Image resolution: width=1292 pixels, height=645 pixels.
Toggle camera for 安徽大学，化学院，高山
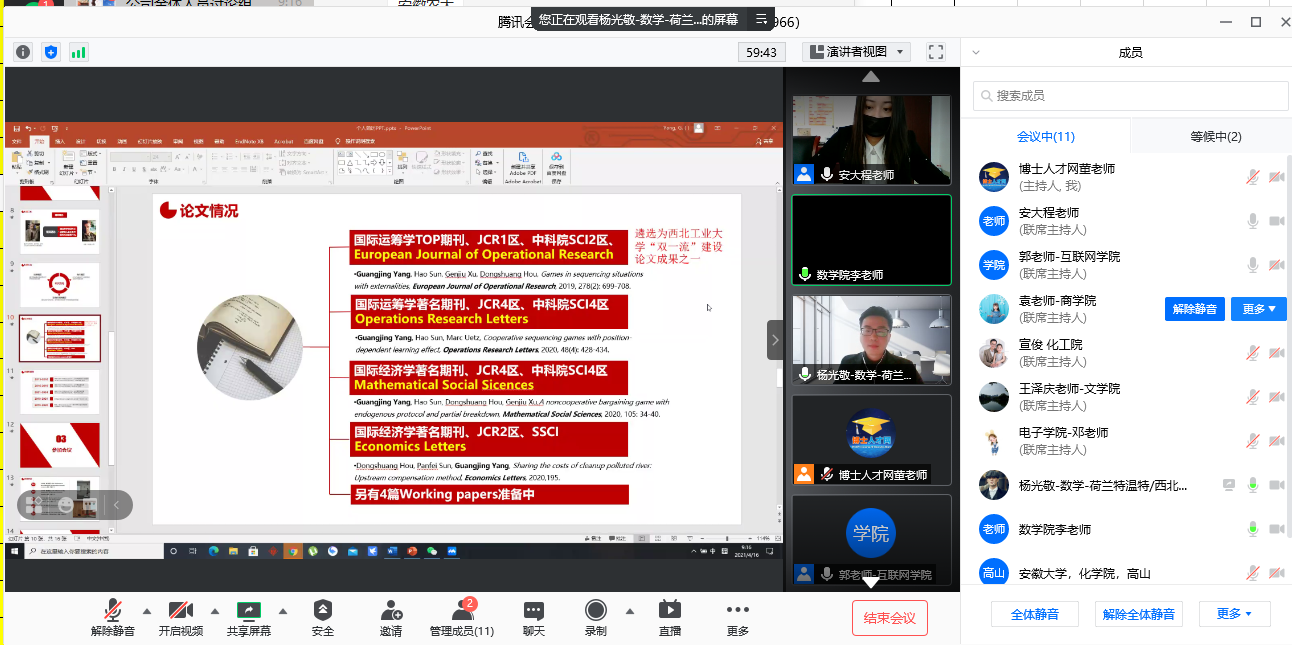(x=1277, y=573)
